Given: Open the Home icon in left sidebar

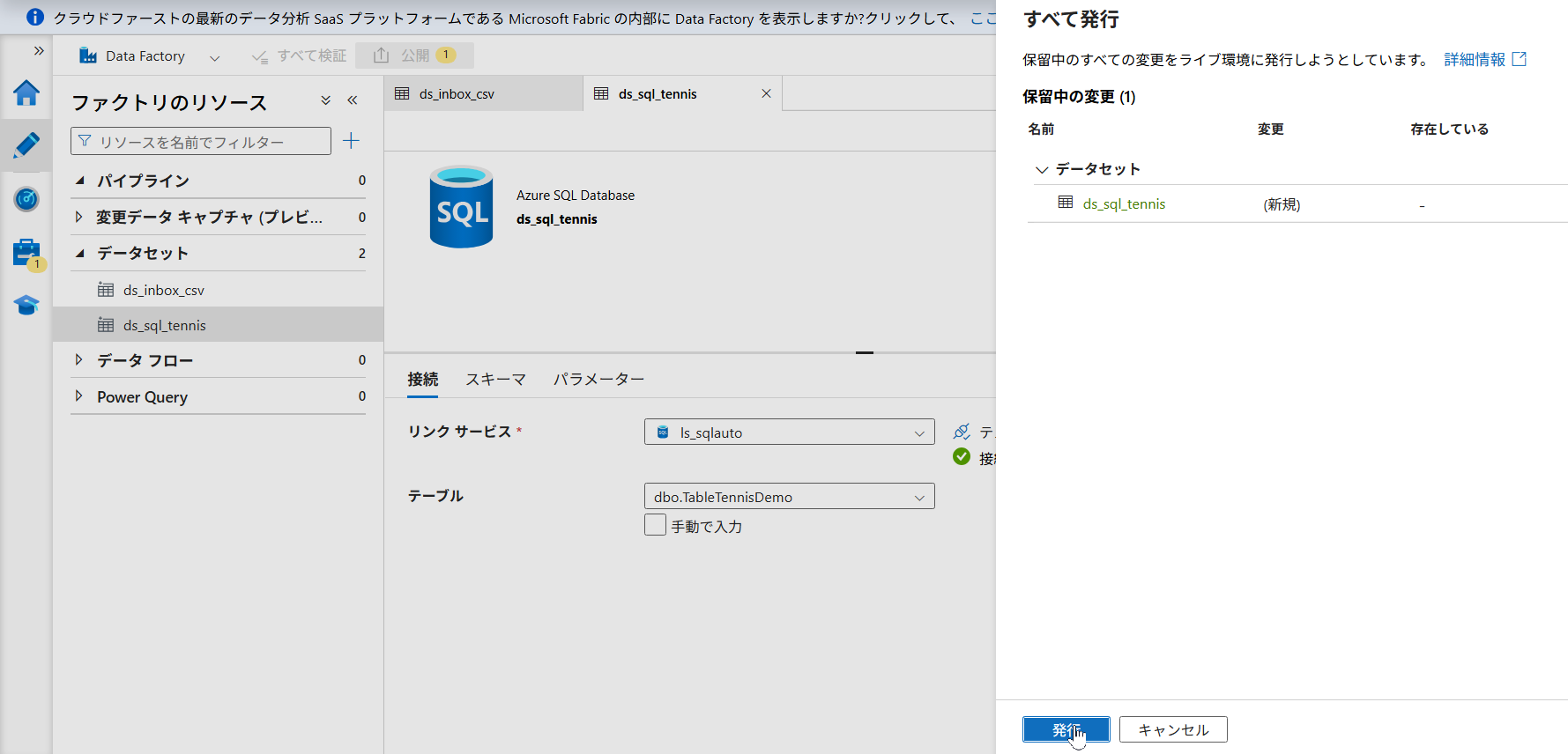Looking at the screenshot, I should pyautogui.click(x=26, y=92).
